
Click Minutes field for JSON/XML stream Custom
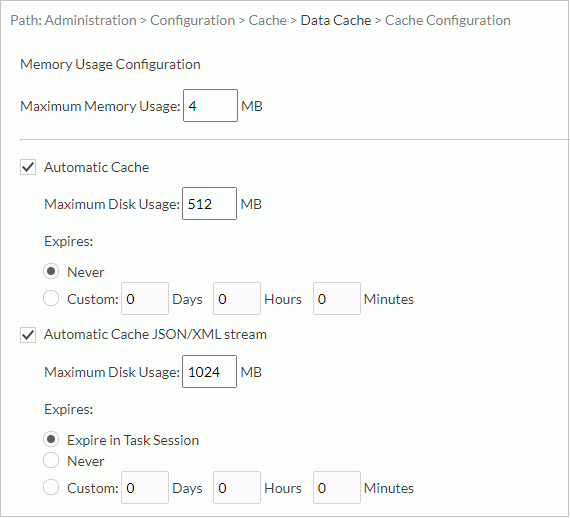tap(337, 487)
